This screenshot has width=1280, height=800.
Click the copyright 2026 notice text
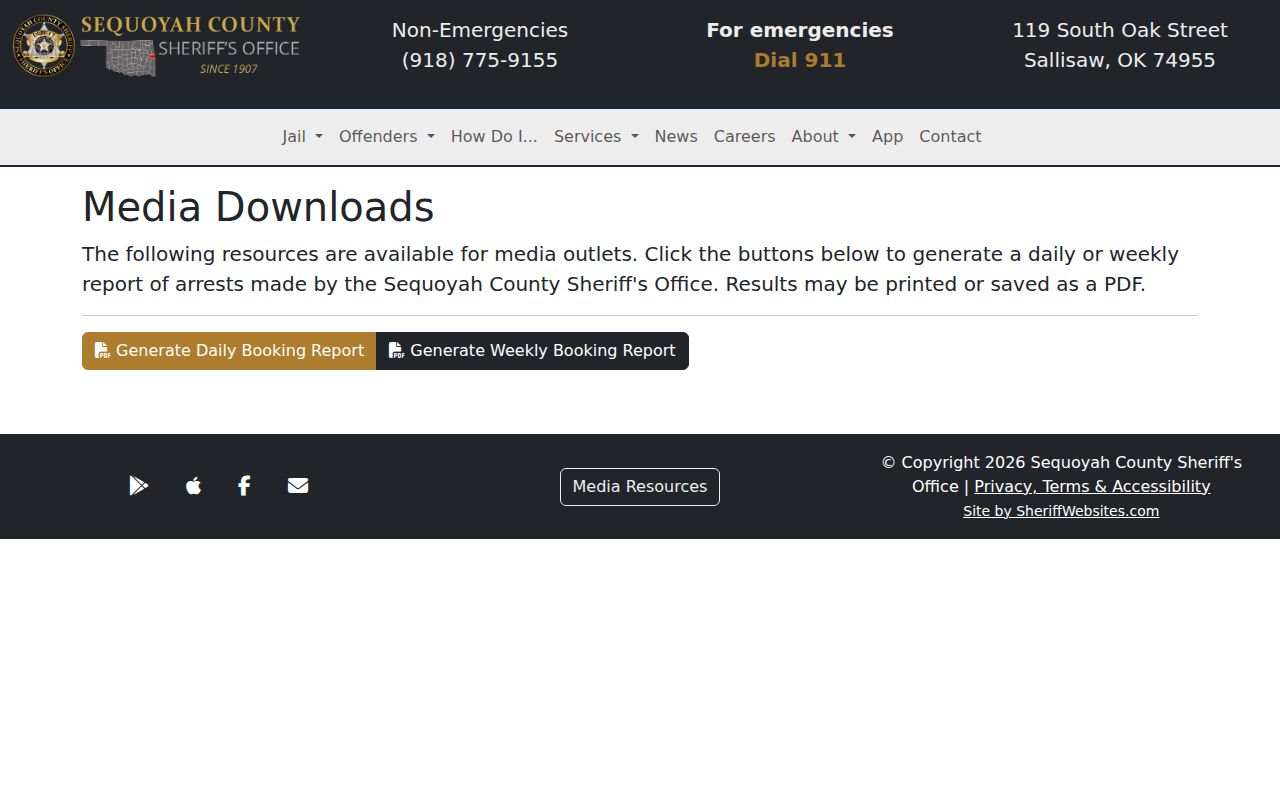click(1061, 474)
